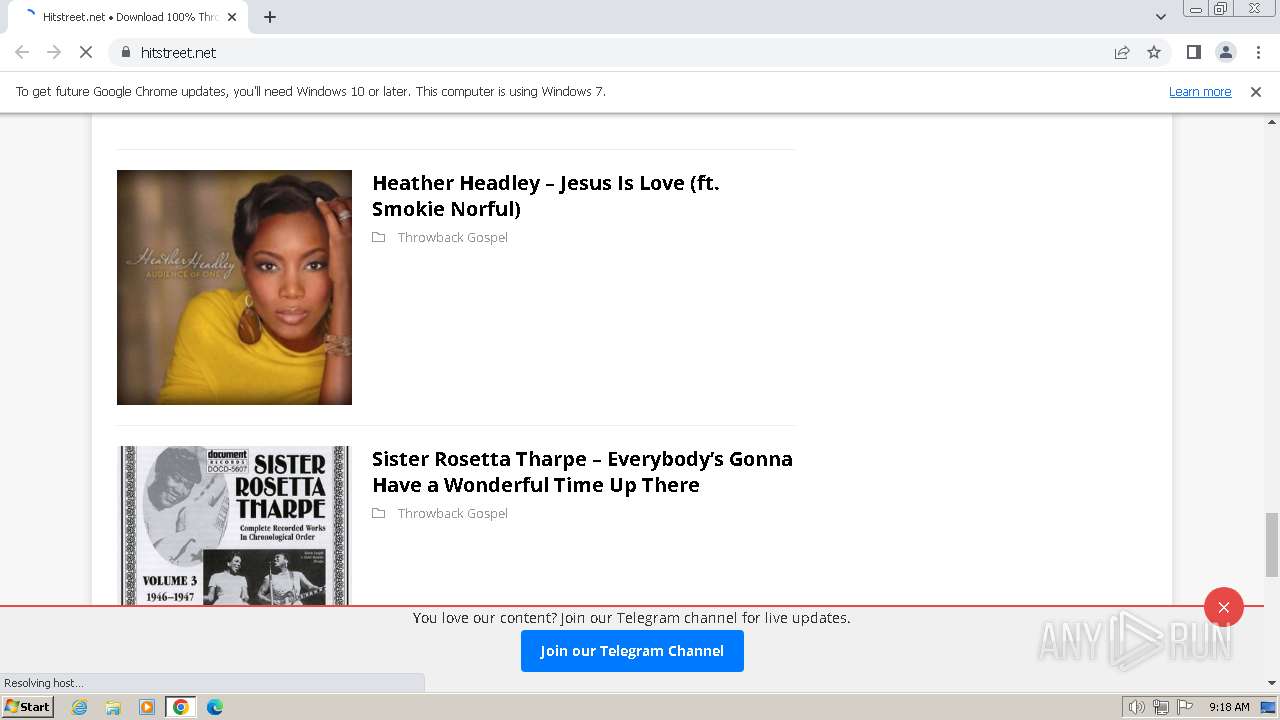Open the Chrome profile avatar

1226,52
